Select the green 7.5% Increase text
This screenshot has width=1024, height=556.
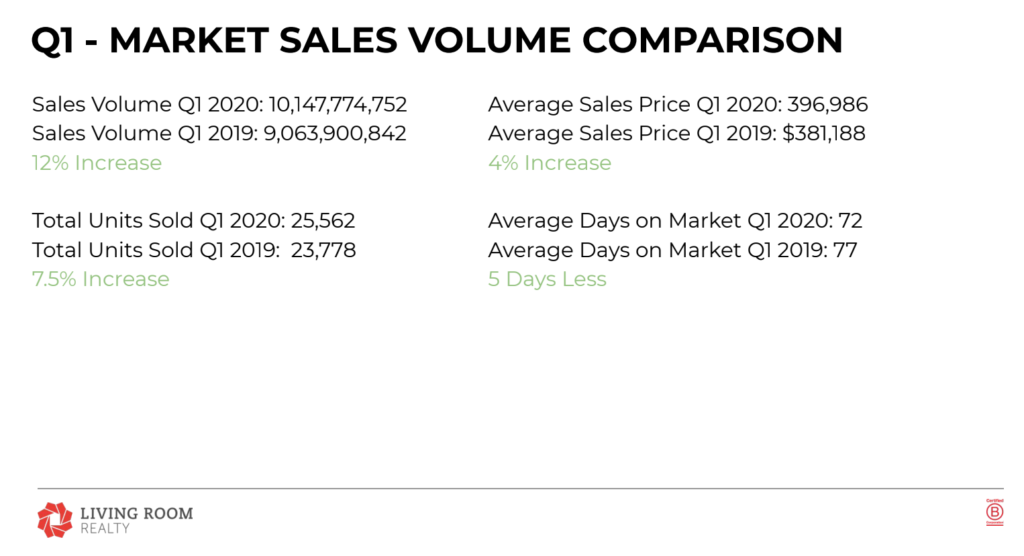(x=101, y=279)
